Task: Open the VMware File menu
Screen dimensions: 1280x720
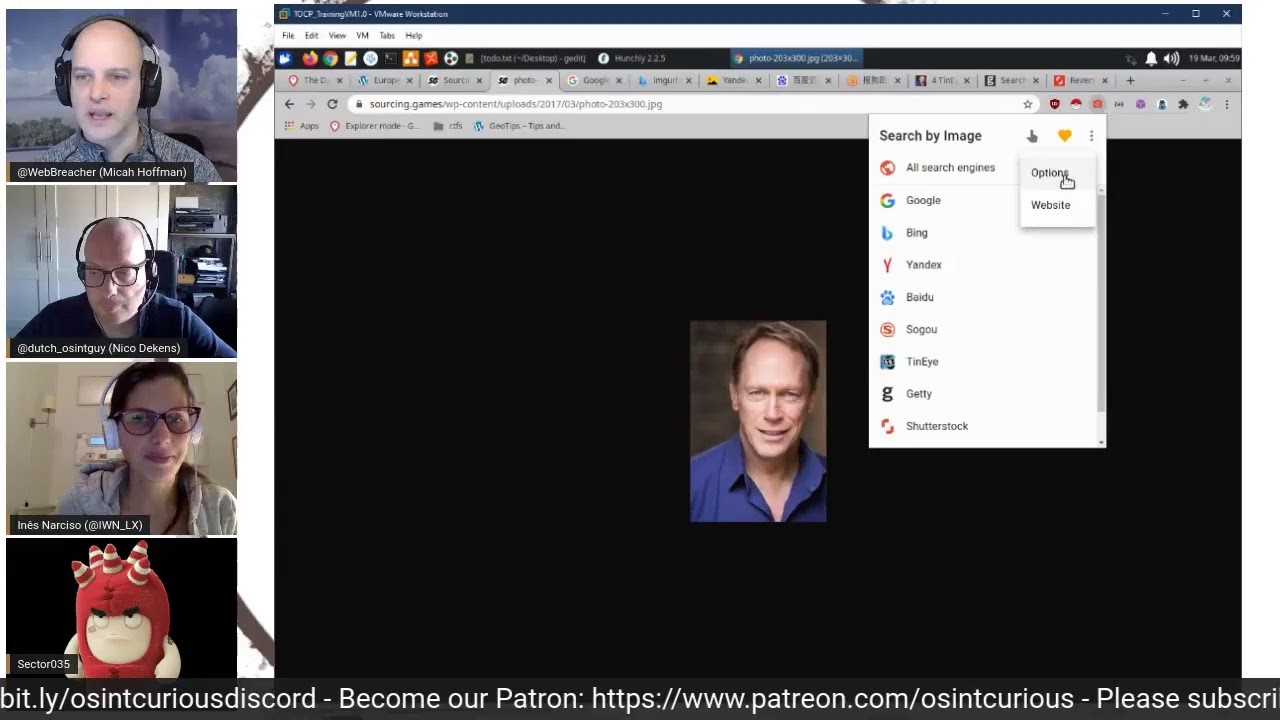Action: click(288, 36)
